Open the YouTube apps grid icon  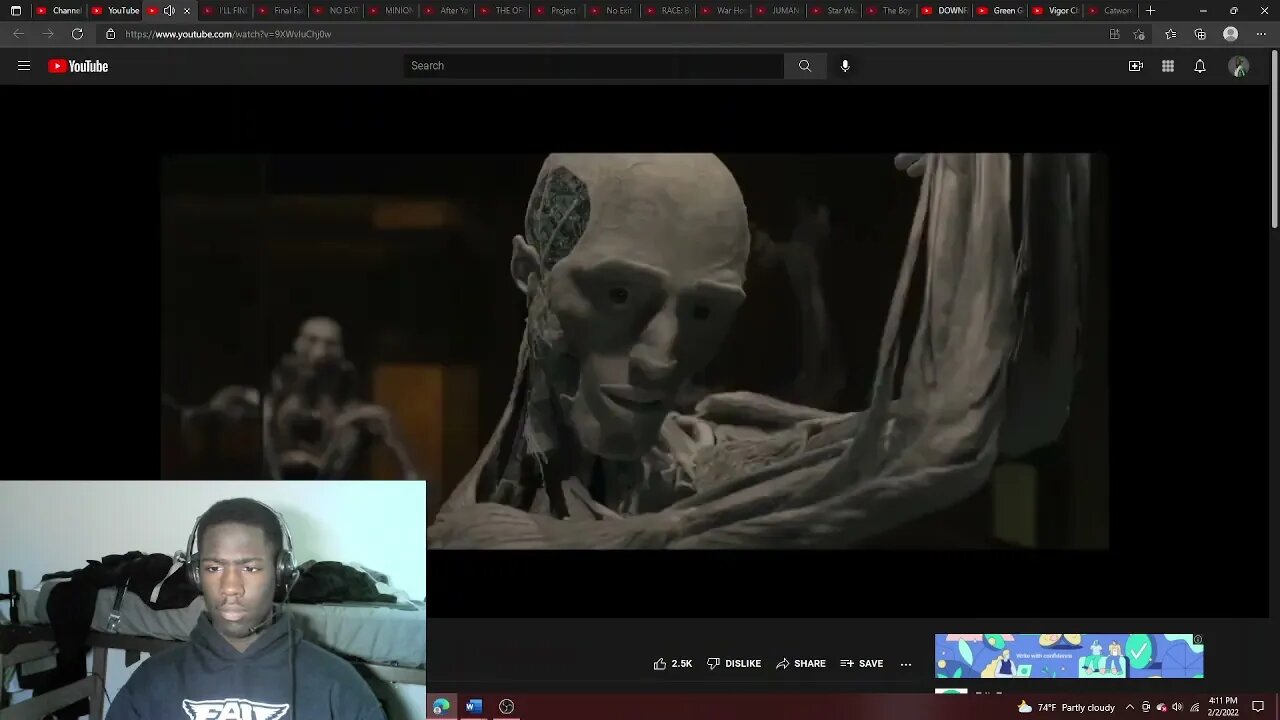click(1167, 66)
